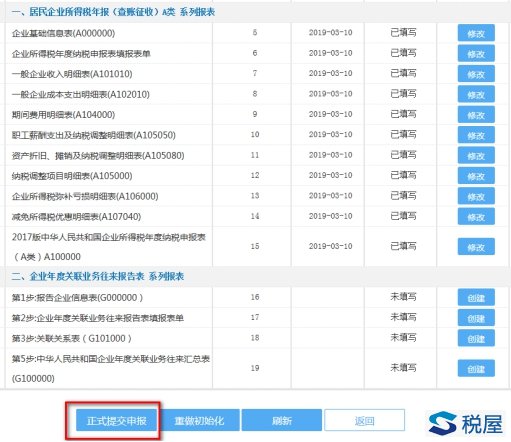The image size is (511, 442).
Task: Click 修改 for 期间费用明细表(A104000)
Action: pyautogui.click(x=476, y=115)
